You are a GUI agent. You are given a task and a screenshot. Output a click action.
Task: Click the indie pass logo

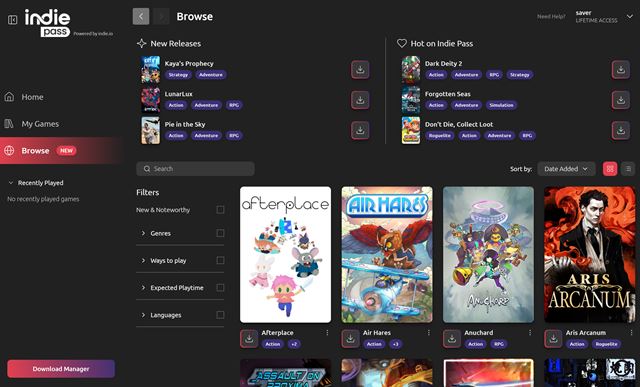(x=47, y=23)
